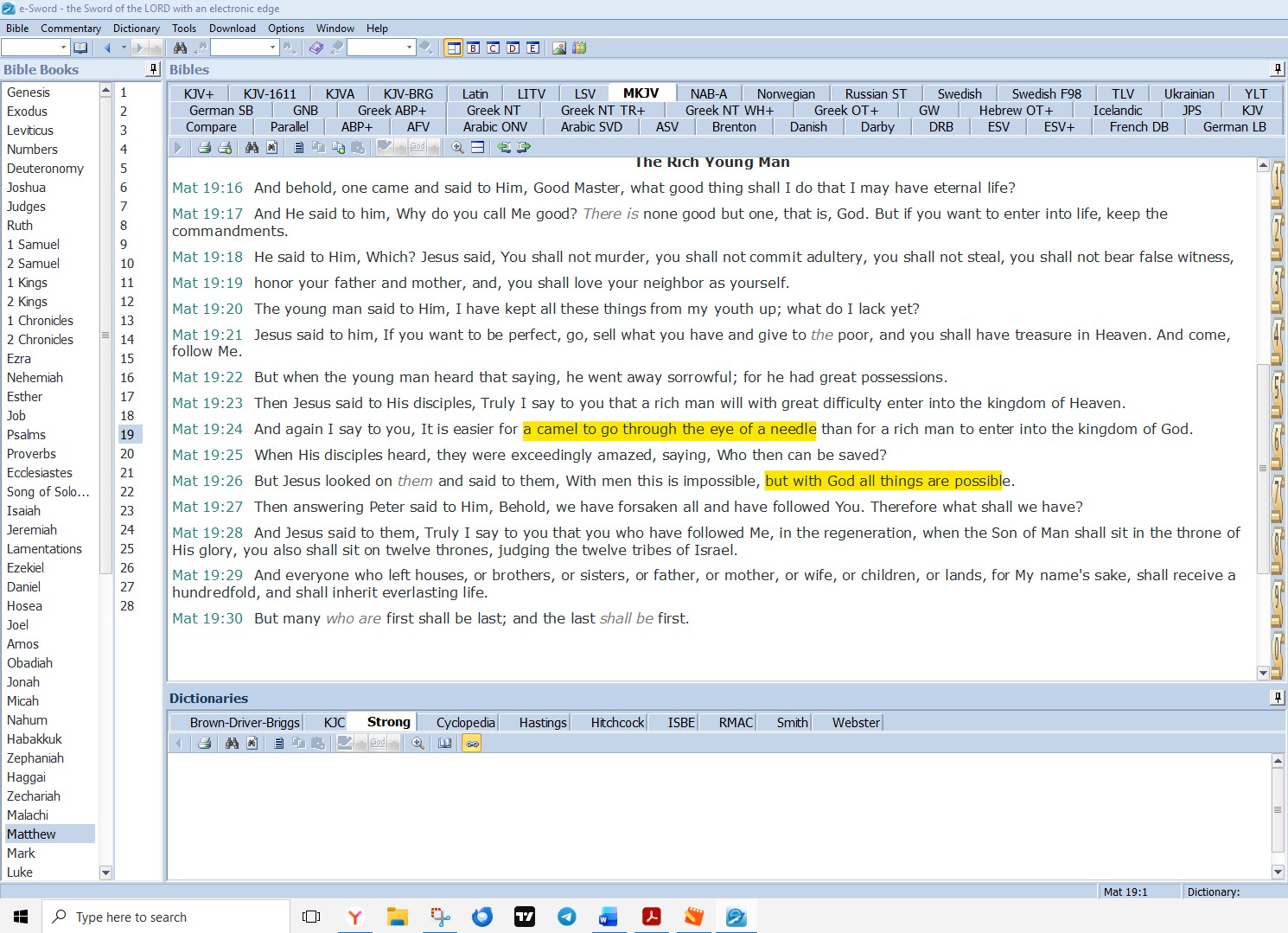The height and width of the screenshot is (933, 1288).
Task: Switch to the C layout view
Action: (x=494, y=48)
